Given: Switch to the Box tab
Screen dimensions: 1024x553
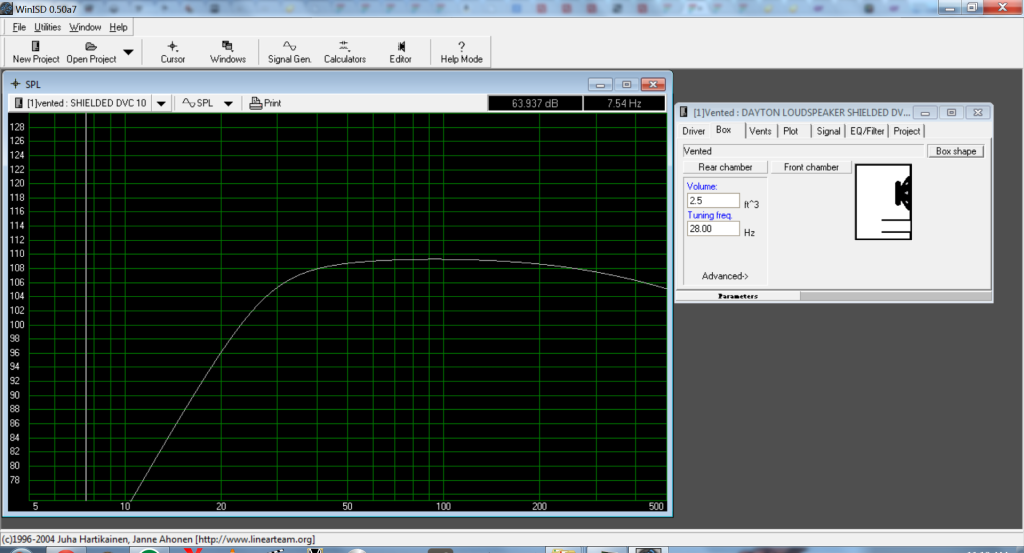Looking at the screenshot, I should (x=724, y=130).
